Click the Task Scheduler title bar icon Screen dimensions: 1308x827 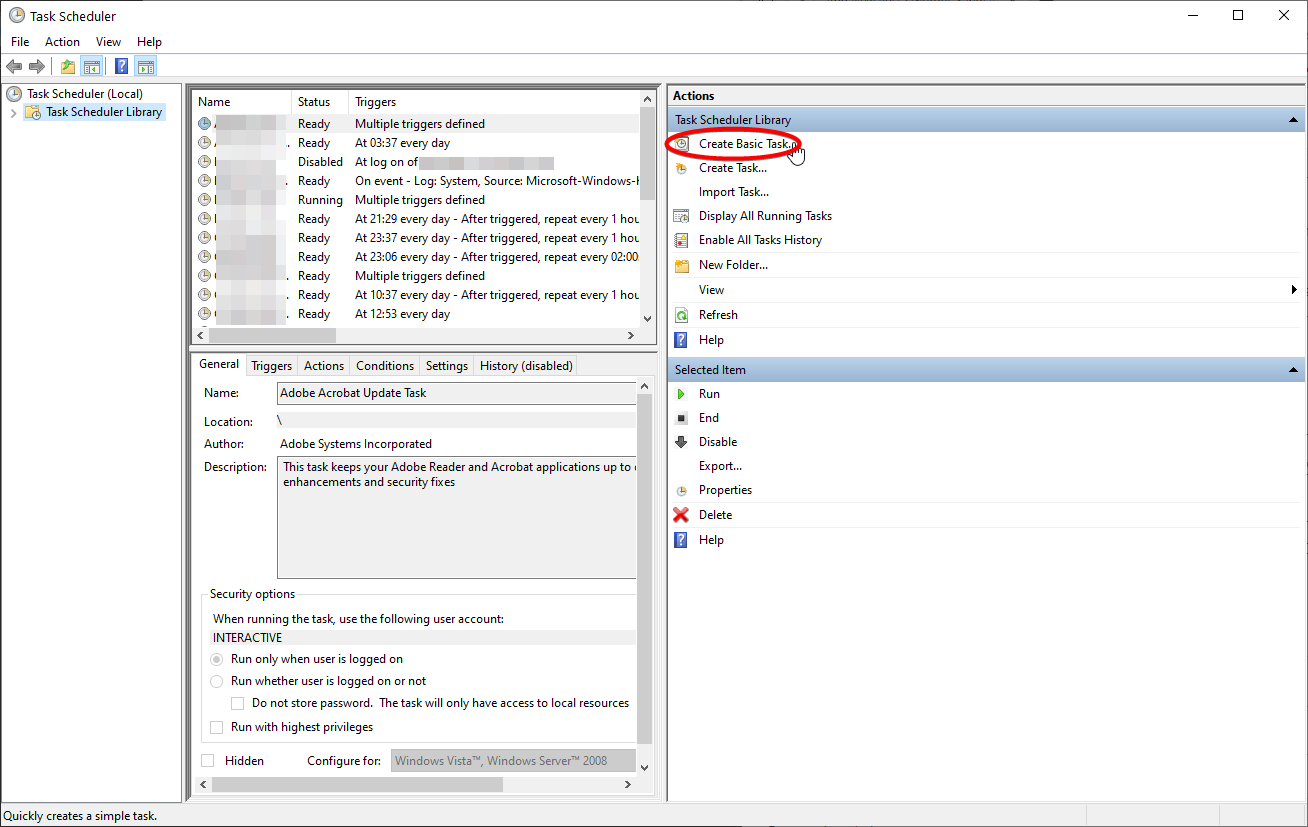[17, 15]
